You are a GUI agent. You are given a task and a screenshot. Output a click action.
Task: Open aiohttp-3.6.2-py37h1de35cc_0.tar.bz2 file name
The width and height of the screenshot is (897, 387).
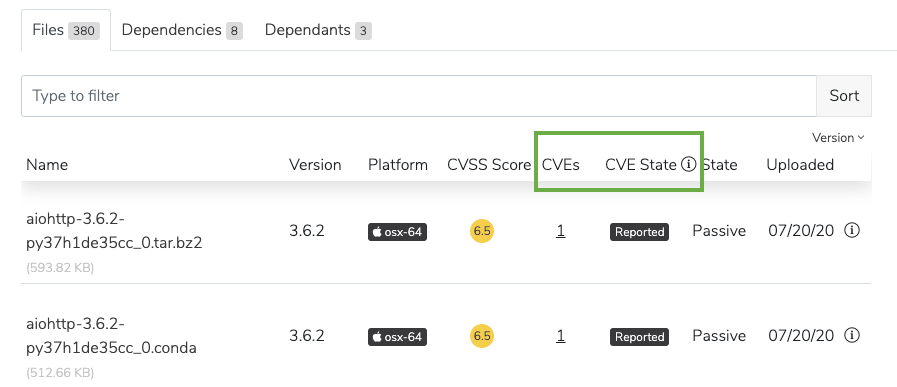114,231
